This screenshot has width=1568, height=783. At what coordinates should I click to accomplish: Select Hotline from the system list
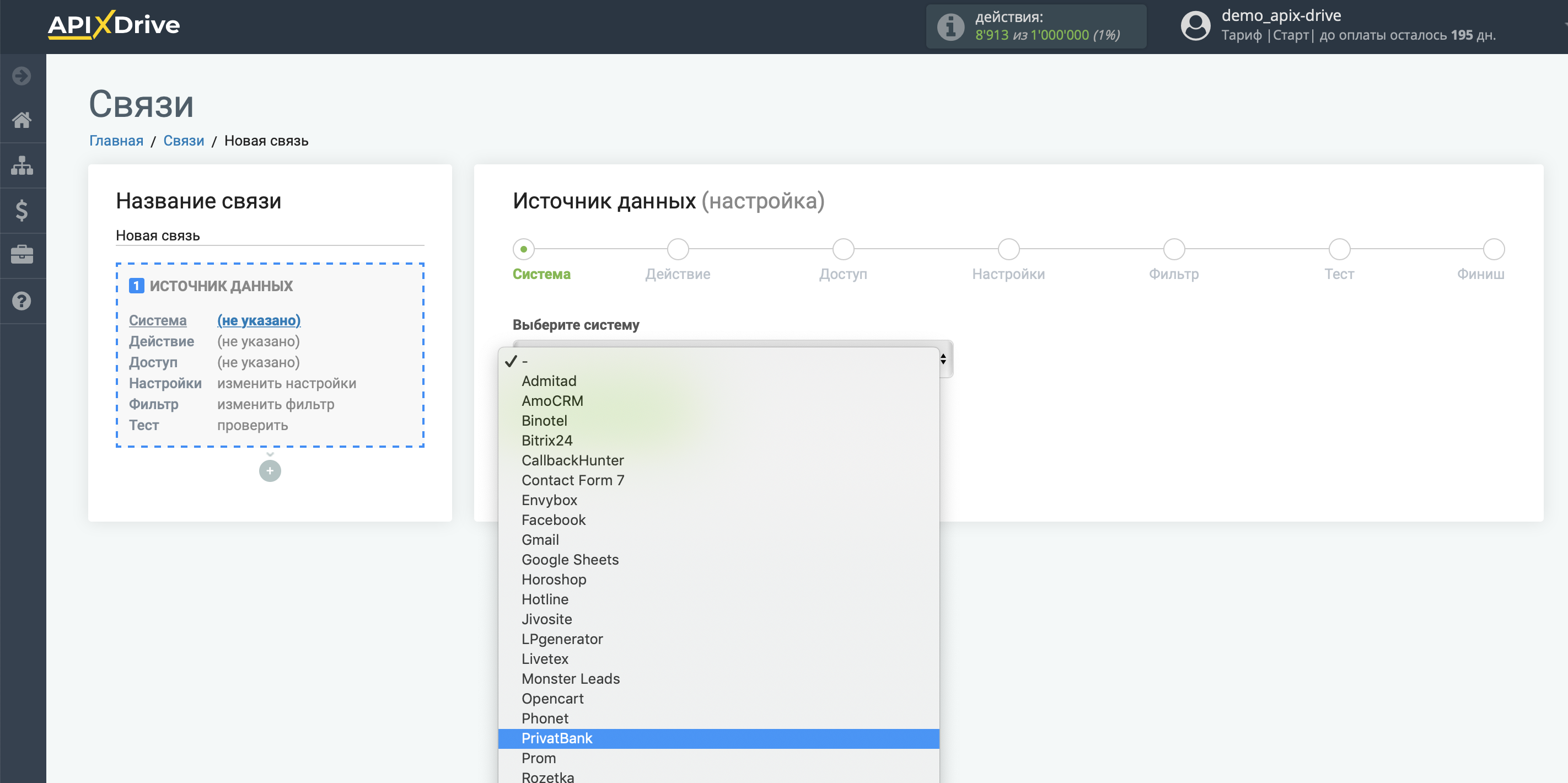[x=718, y=599]
